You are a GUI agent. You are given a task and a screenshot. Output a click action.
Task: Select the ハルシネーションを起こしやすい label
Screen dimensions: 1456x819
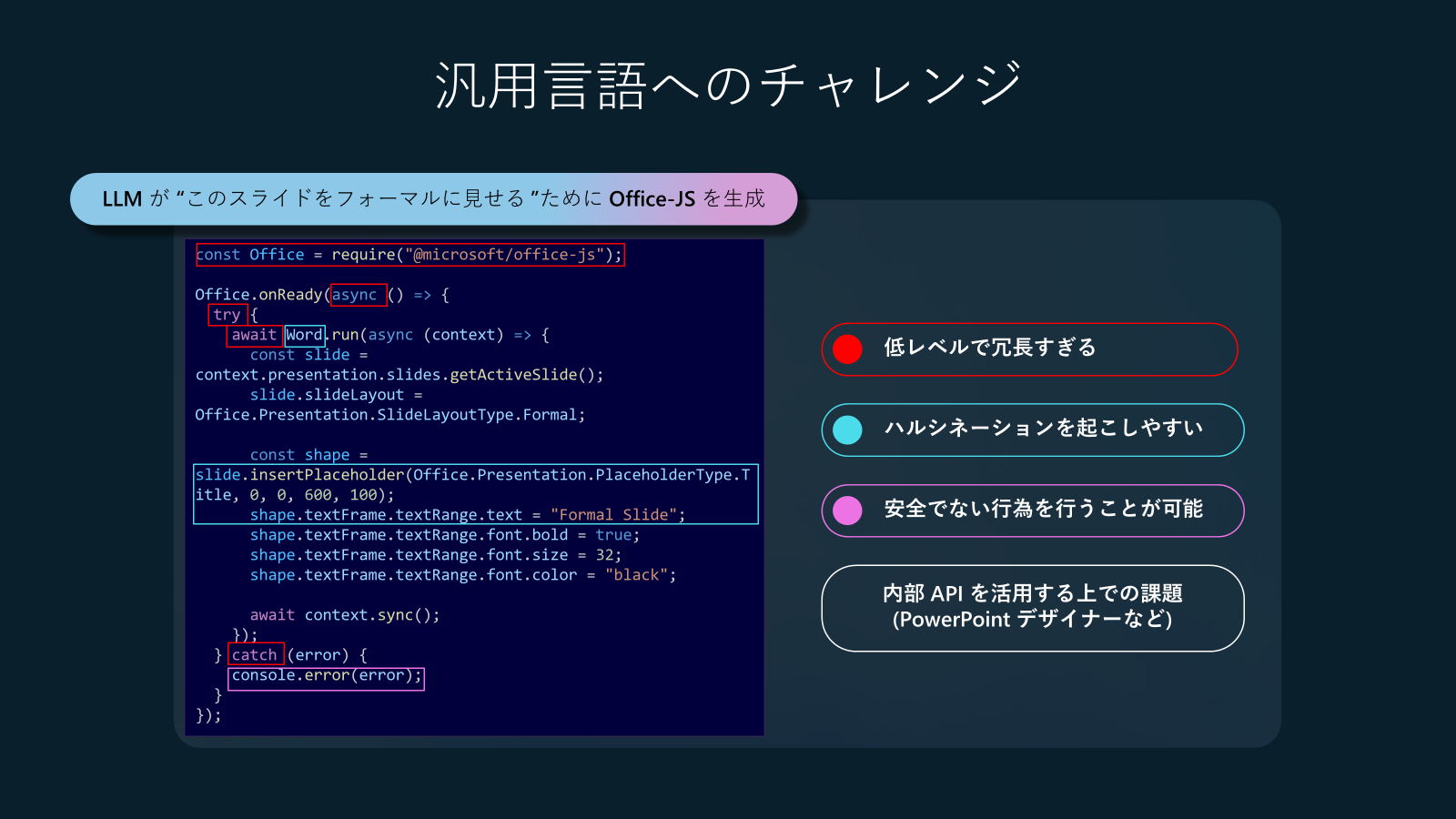coord(1044,428)
